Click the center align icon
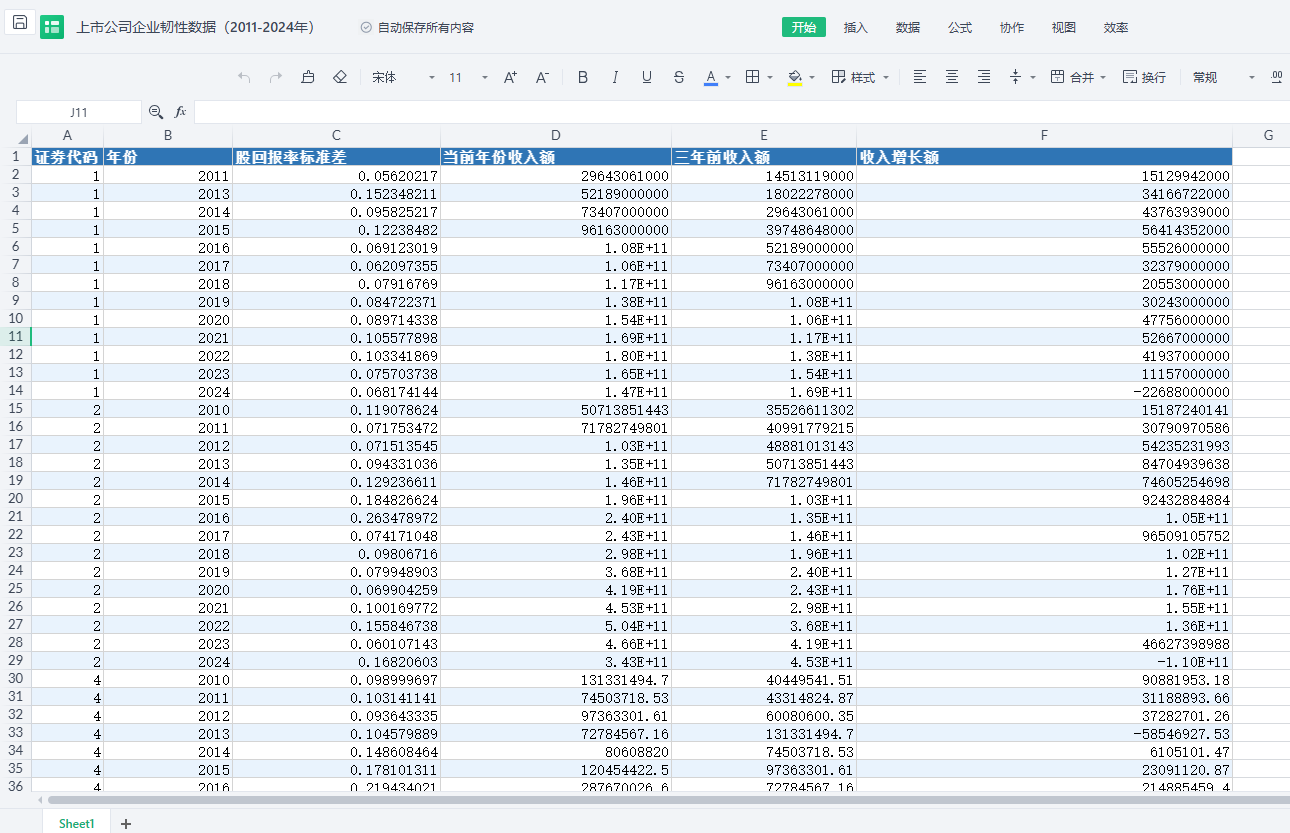This screenshot has height=833, width=1290. pos(952,77)
